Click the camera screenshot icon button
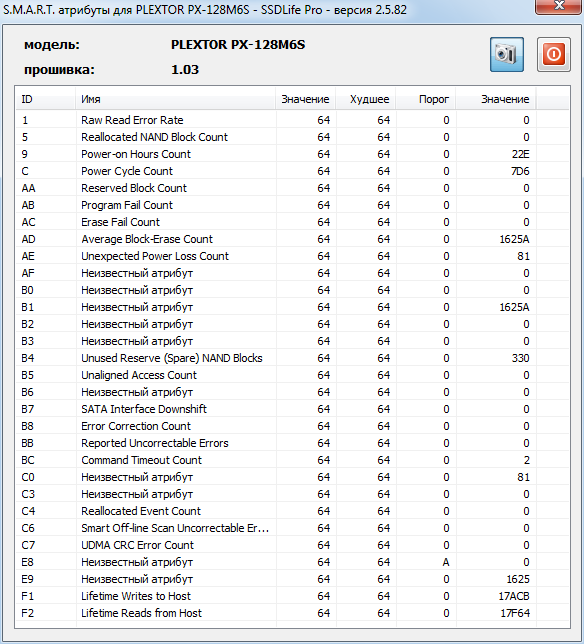Viewport: 584px width, 644px height. 506,54
